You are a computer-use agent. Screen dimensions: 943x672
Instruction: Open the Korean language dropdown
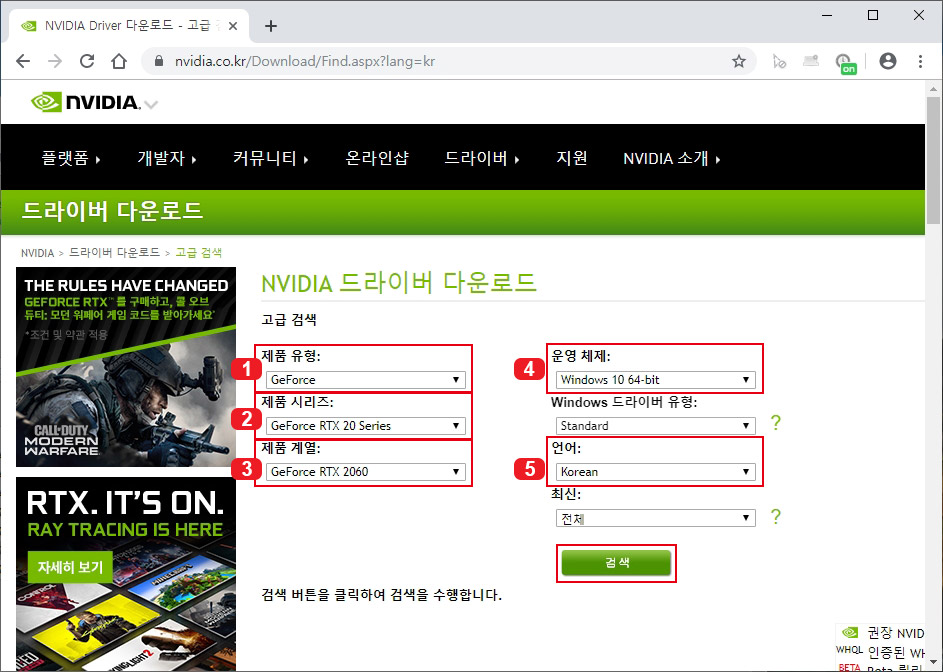click(656, 472)
